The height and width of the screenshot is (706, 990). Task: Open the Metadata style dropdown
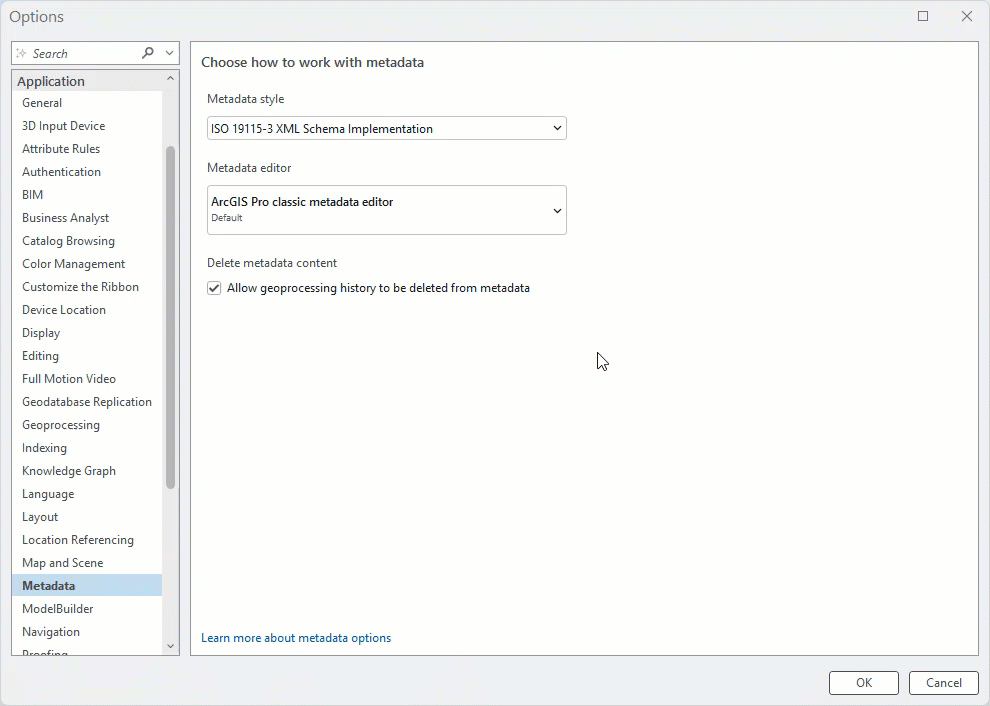pos(557,128)
